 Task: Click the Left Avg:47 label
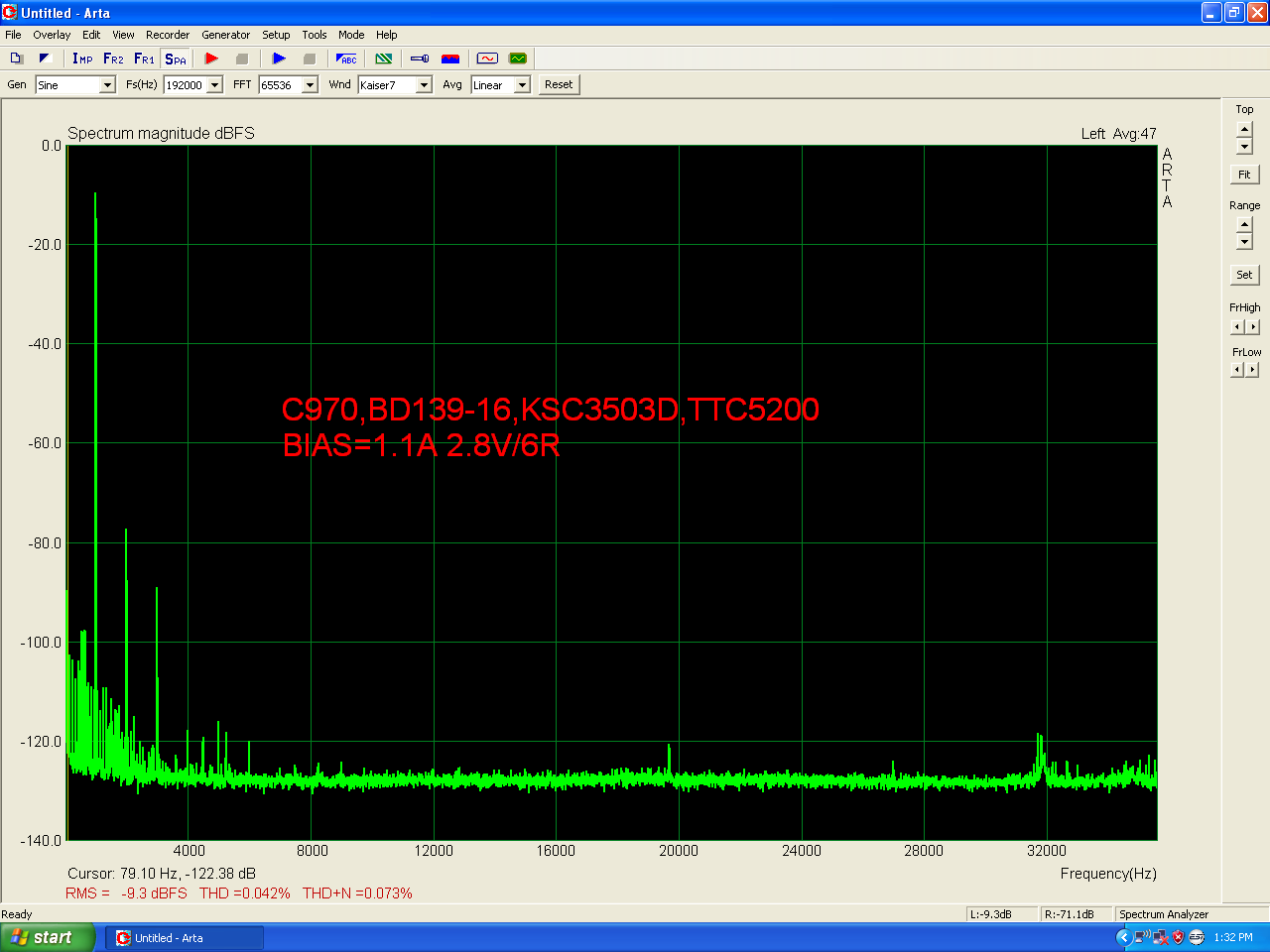(x=1118, y=134)
